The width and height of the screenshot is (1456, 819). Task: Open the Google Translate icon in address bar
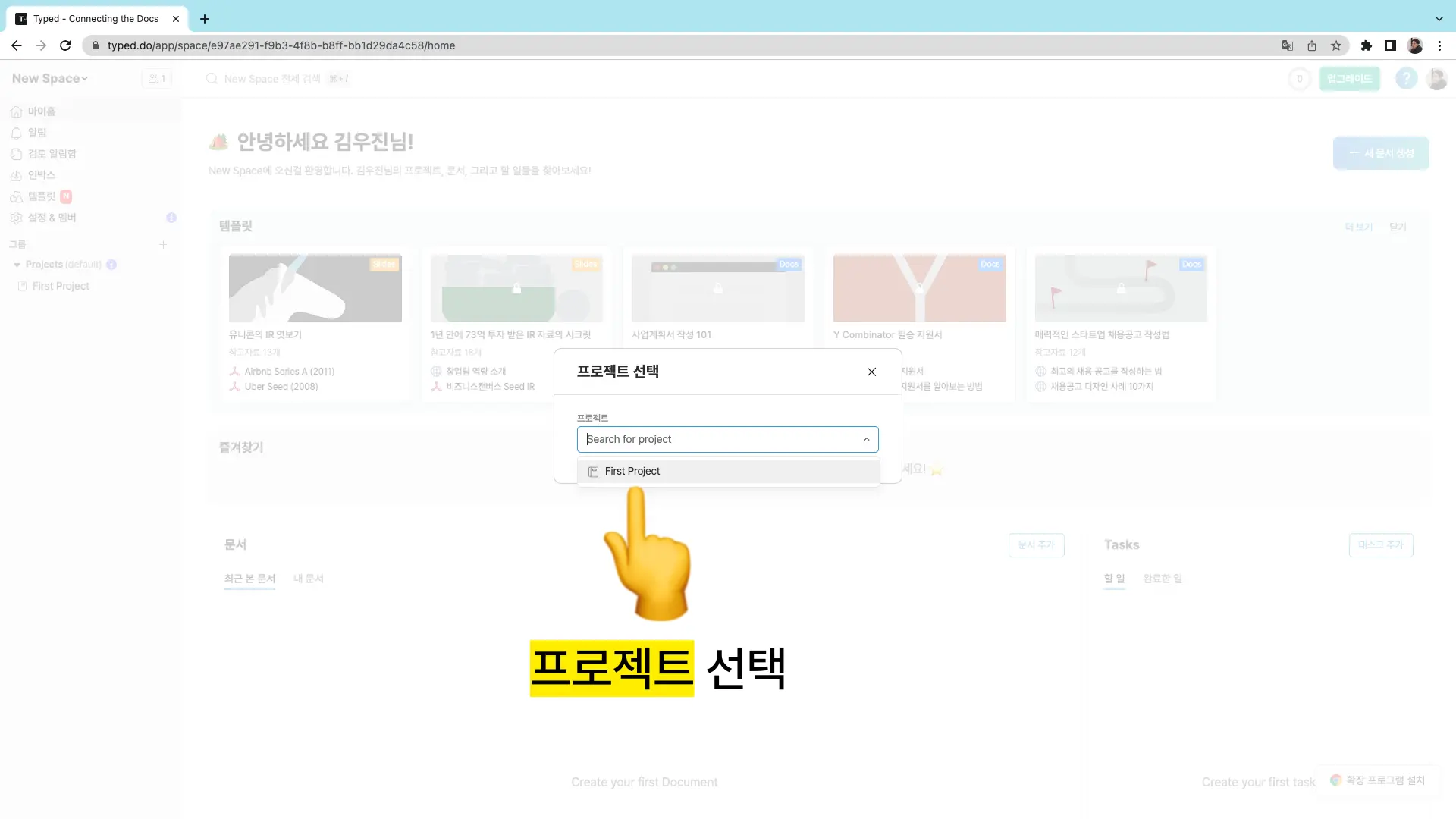pos(1288,45)
